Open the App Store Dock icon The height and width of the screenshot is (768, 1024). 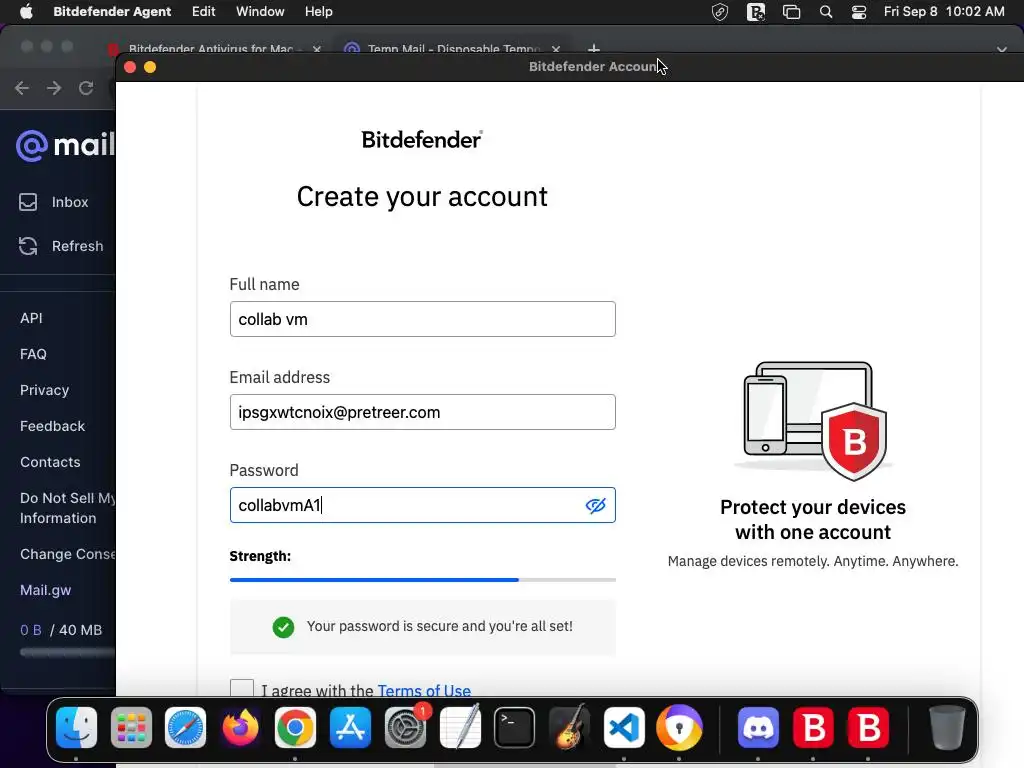click(350, 727)
